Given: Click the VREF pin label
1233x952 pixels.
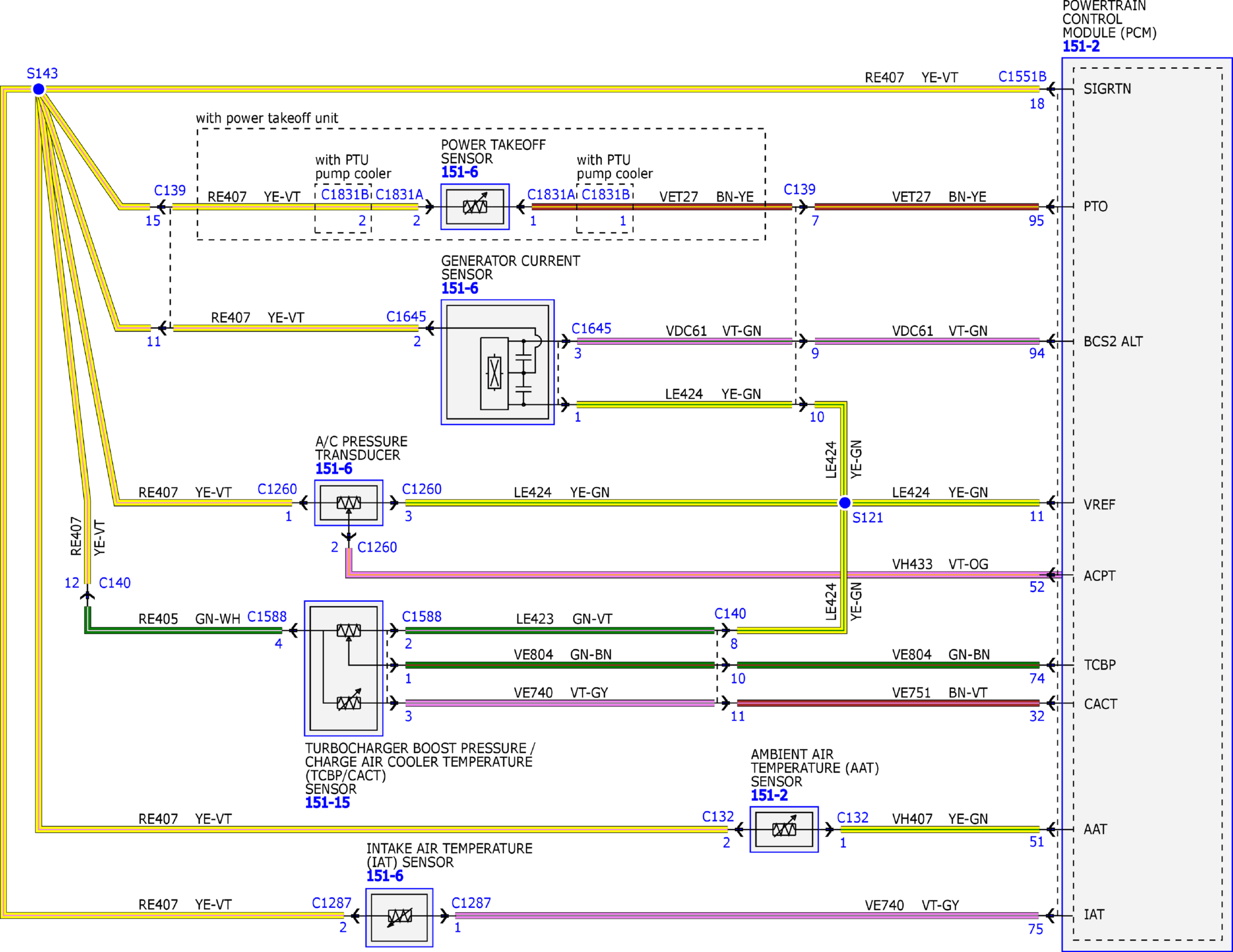Looking at the screenshot, I should tap(1099, 505).
